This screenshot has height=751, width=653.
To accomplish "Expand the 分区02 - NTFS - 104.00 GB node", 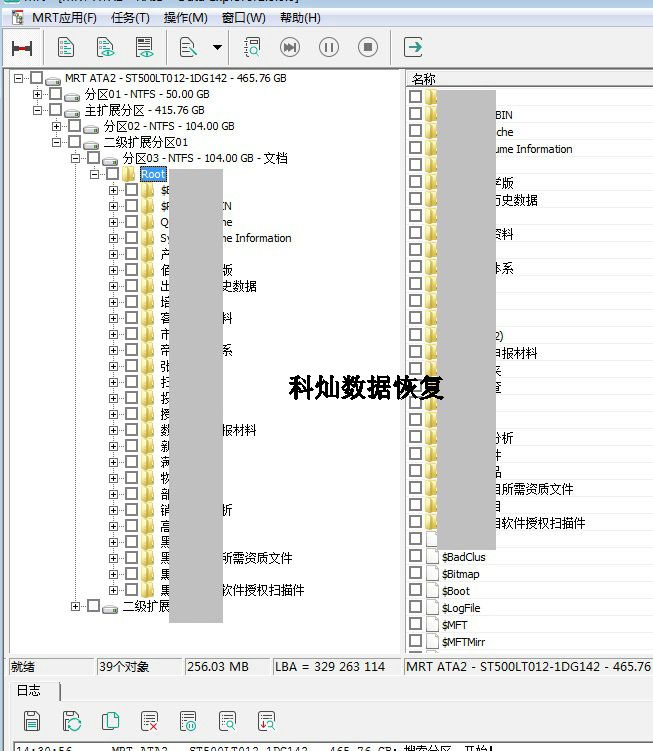I will point(57,126).
